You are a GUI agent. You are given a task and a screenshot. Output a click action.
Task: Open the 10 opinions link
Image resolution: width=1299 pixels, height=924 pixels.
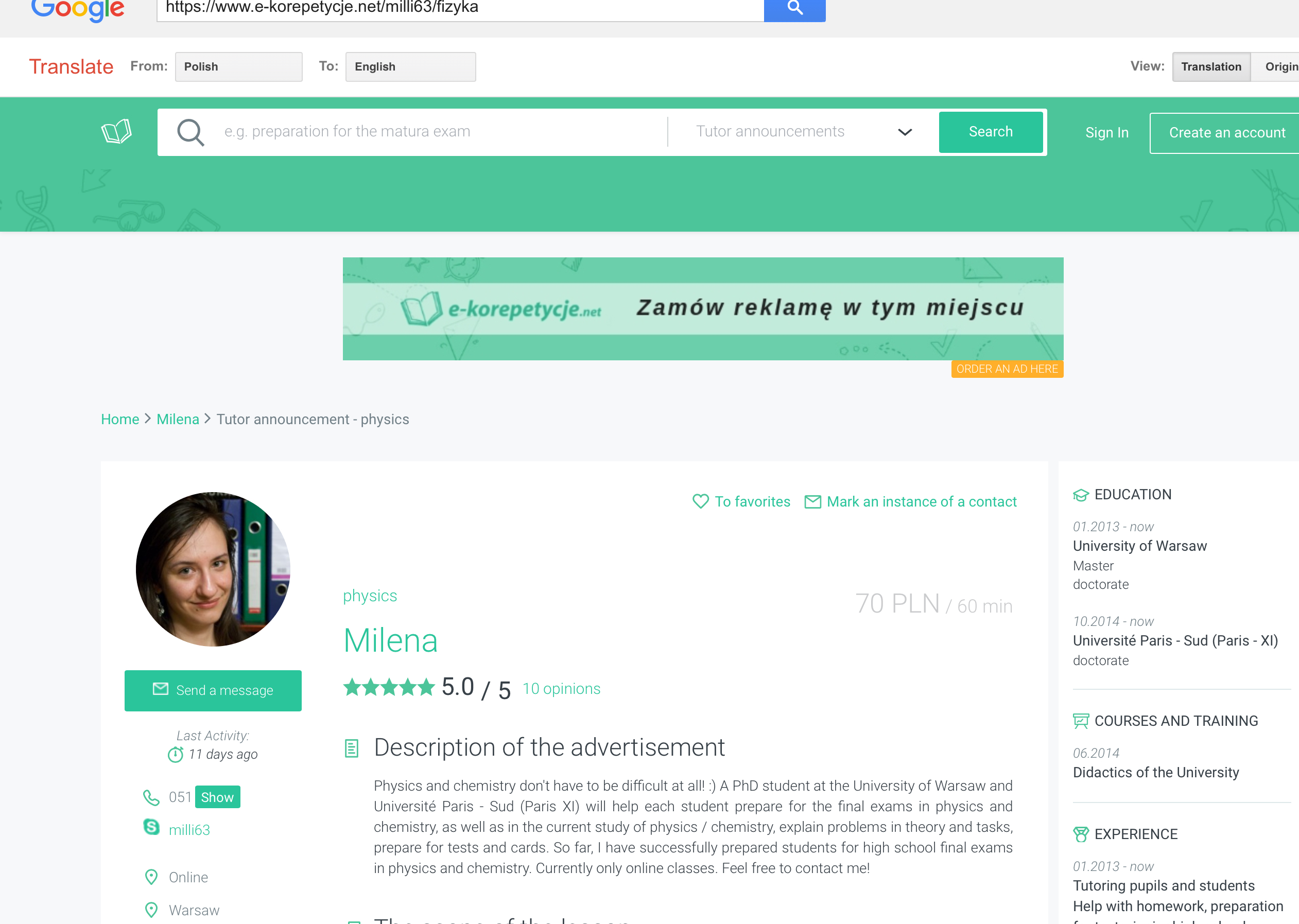(562, 689)
